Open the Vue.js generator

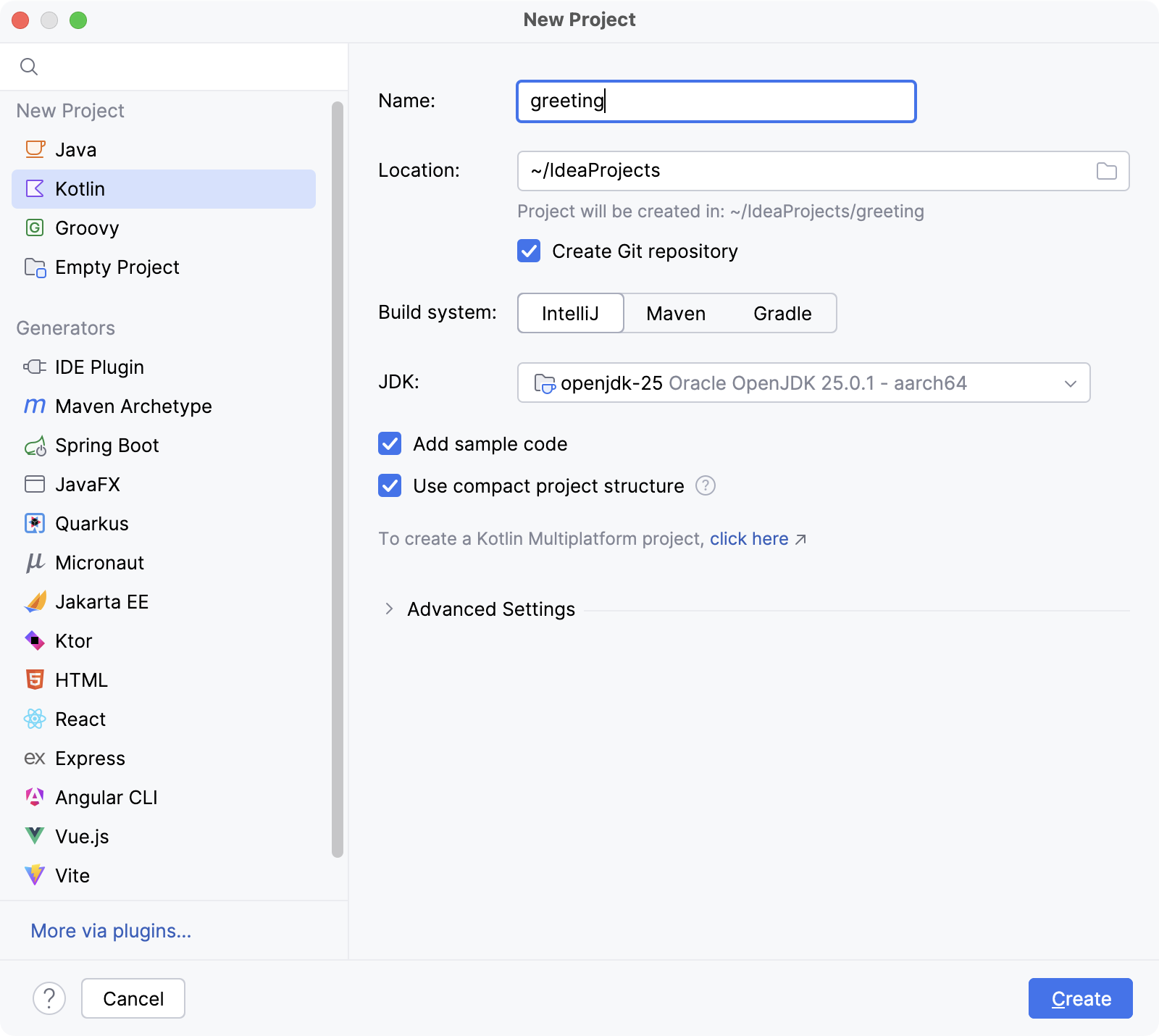tap(82, 836)
